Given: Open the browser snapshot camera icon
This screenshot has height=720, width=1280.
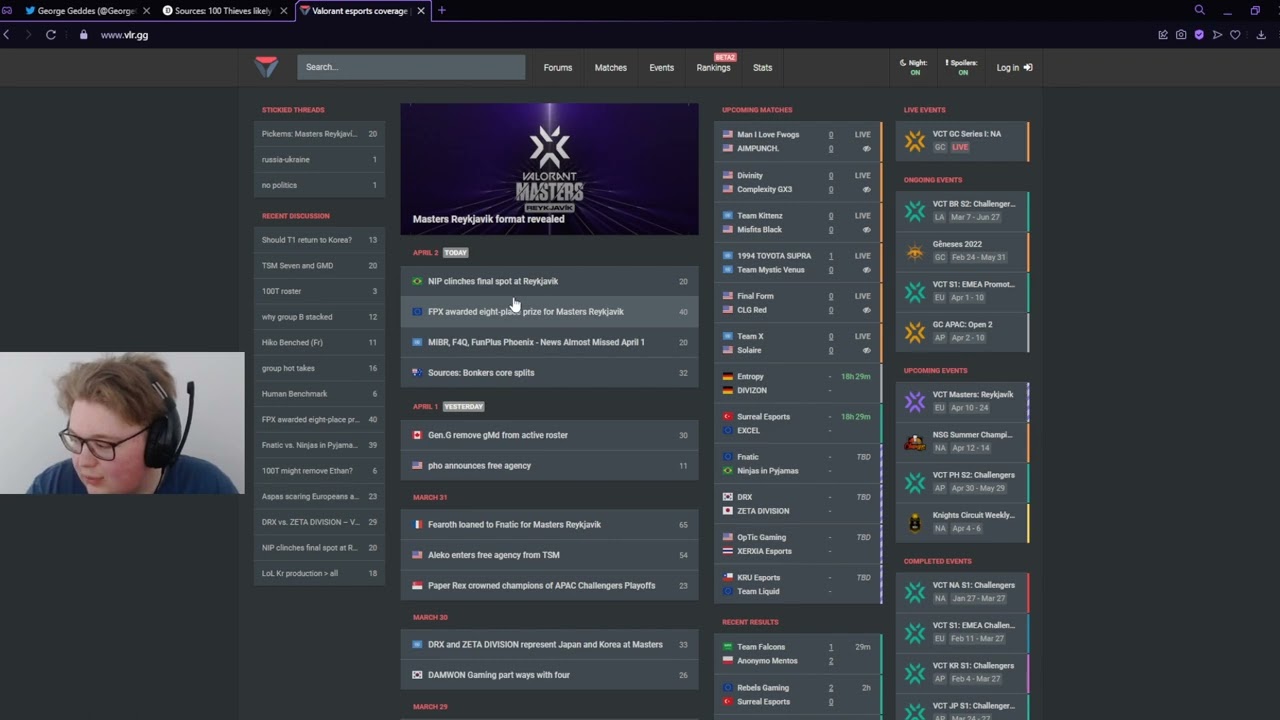Looking at the screenshot, I should coord(1181,35).
